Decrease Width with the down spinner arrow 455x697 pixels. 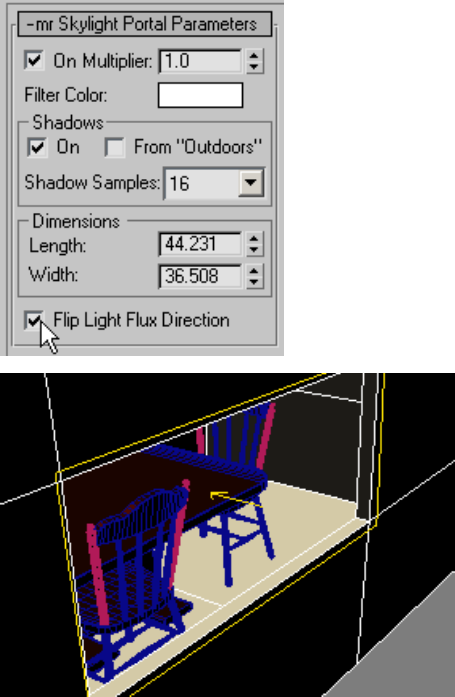(x=254, y=282)
